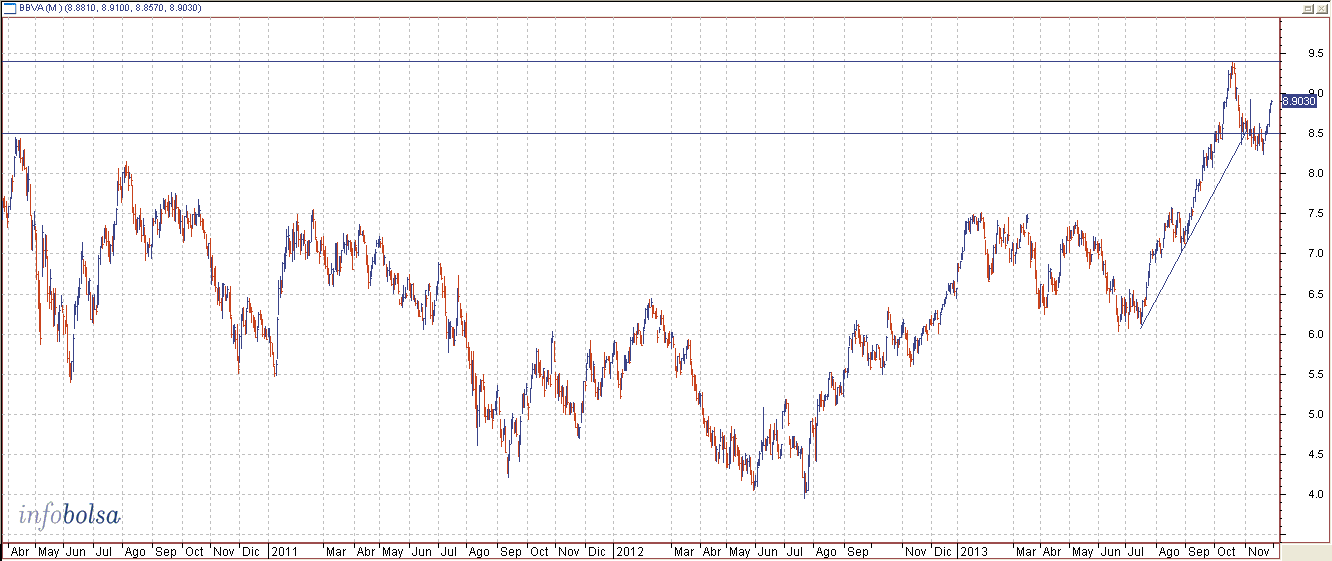The height and width of the screenshot is (561, 1332).
Task: Click the 2012 year label on date axis
Action: tap(629, 551)
